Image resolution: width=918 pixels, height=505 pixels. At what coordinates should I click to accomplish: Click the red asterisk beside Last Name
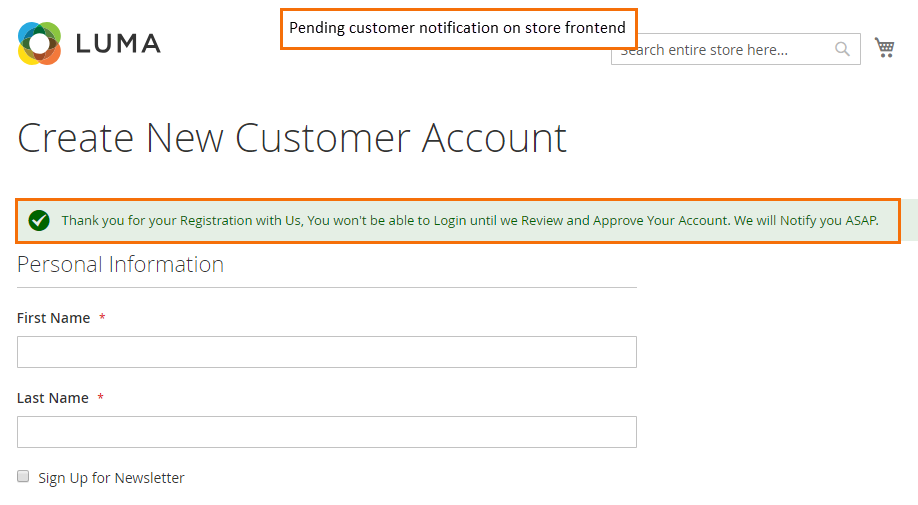(x=100, y=398)
